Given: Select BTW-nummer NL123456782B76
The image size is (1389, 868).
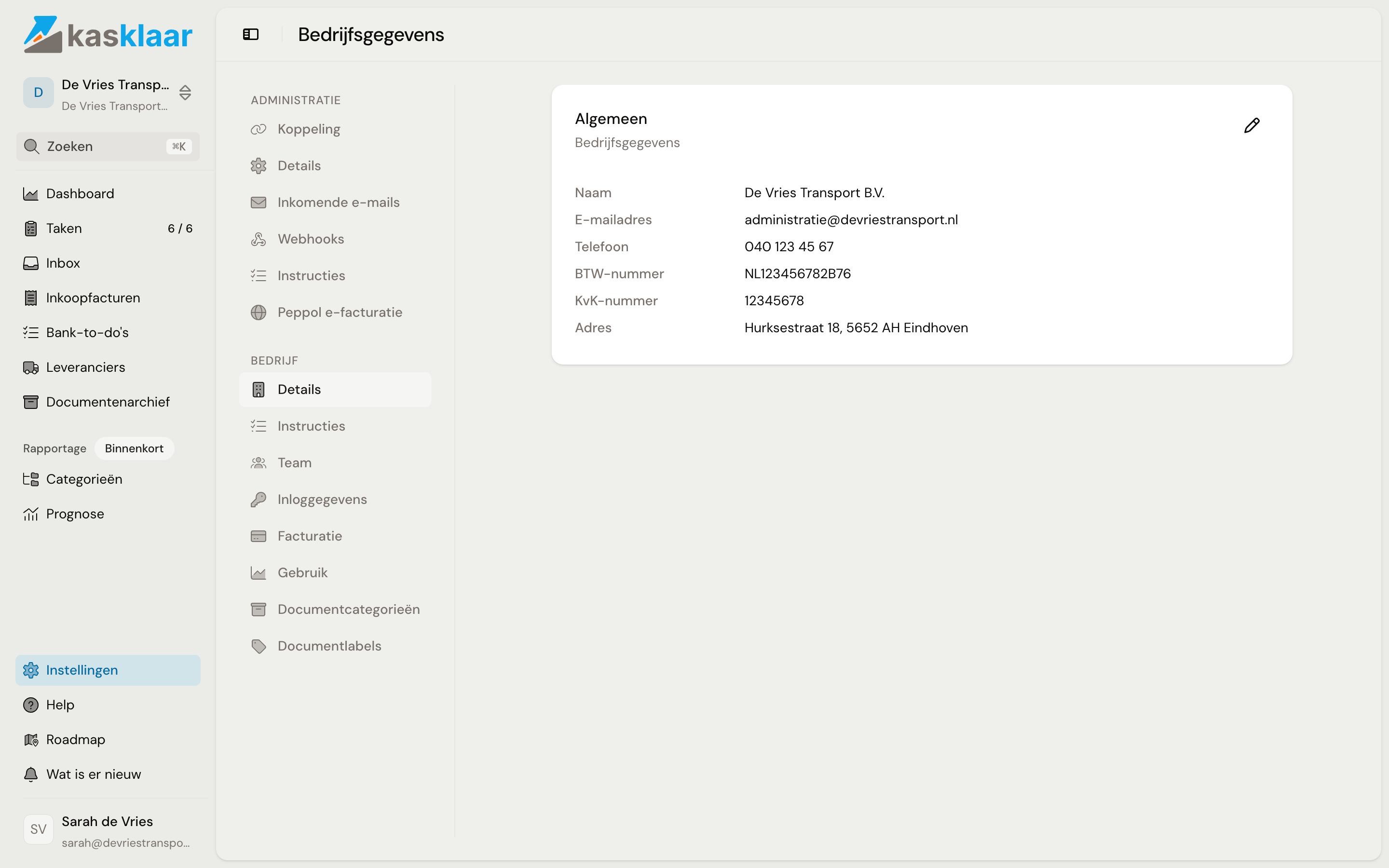Looking at the screenshot, I should click(x=798, y=274).
